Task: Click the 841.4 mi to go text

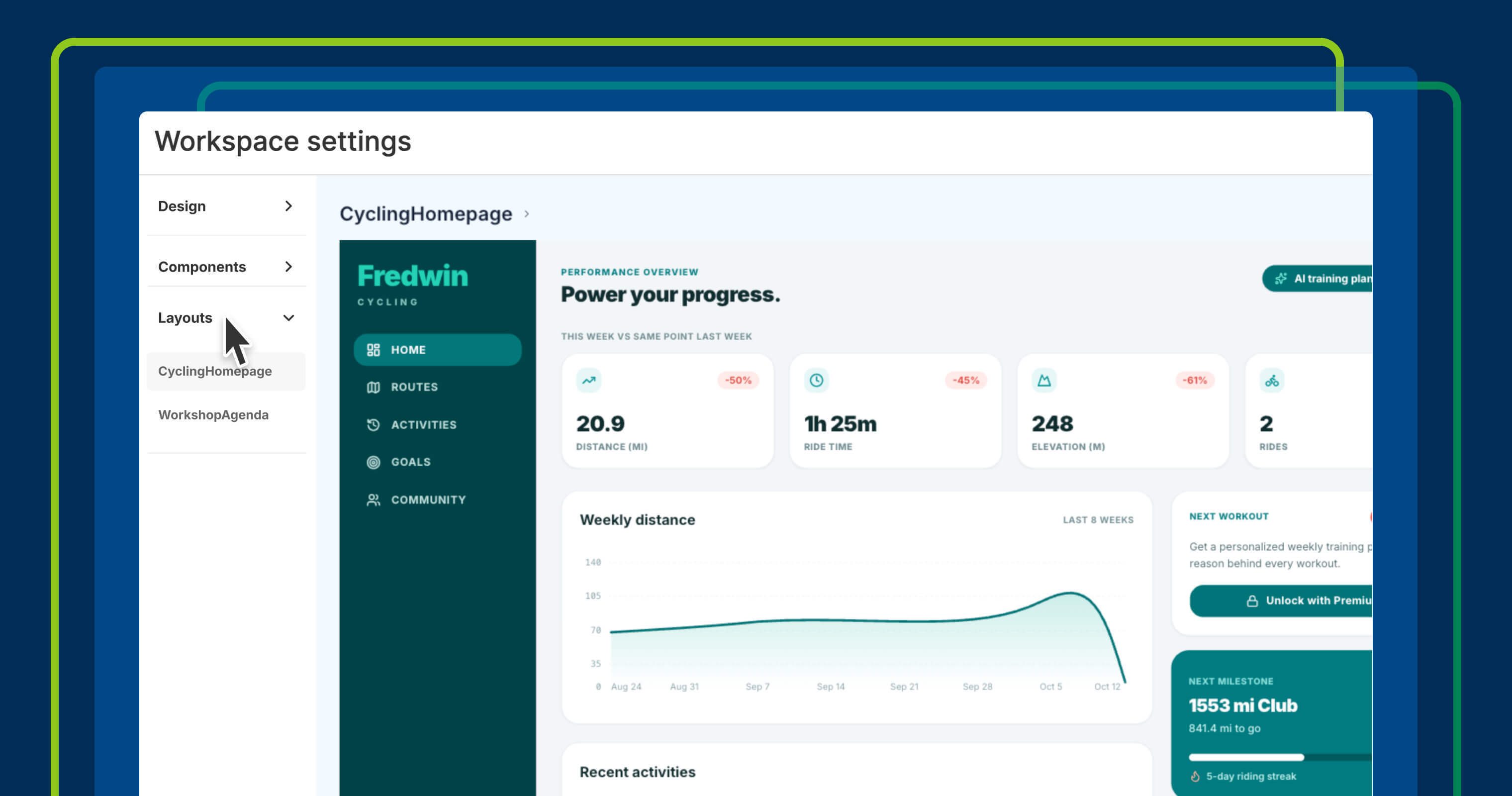Action: [1225, 728]
